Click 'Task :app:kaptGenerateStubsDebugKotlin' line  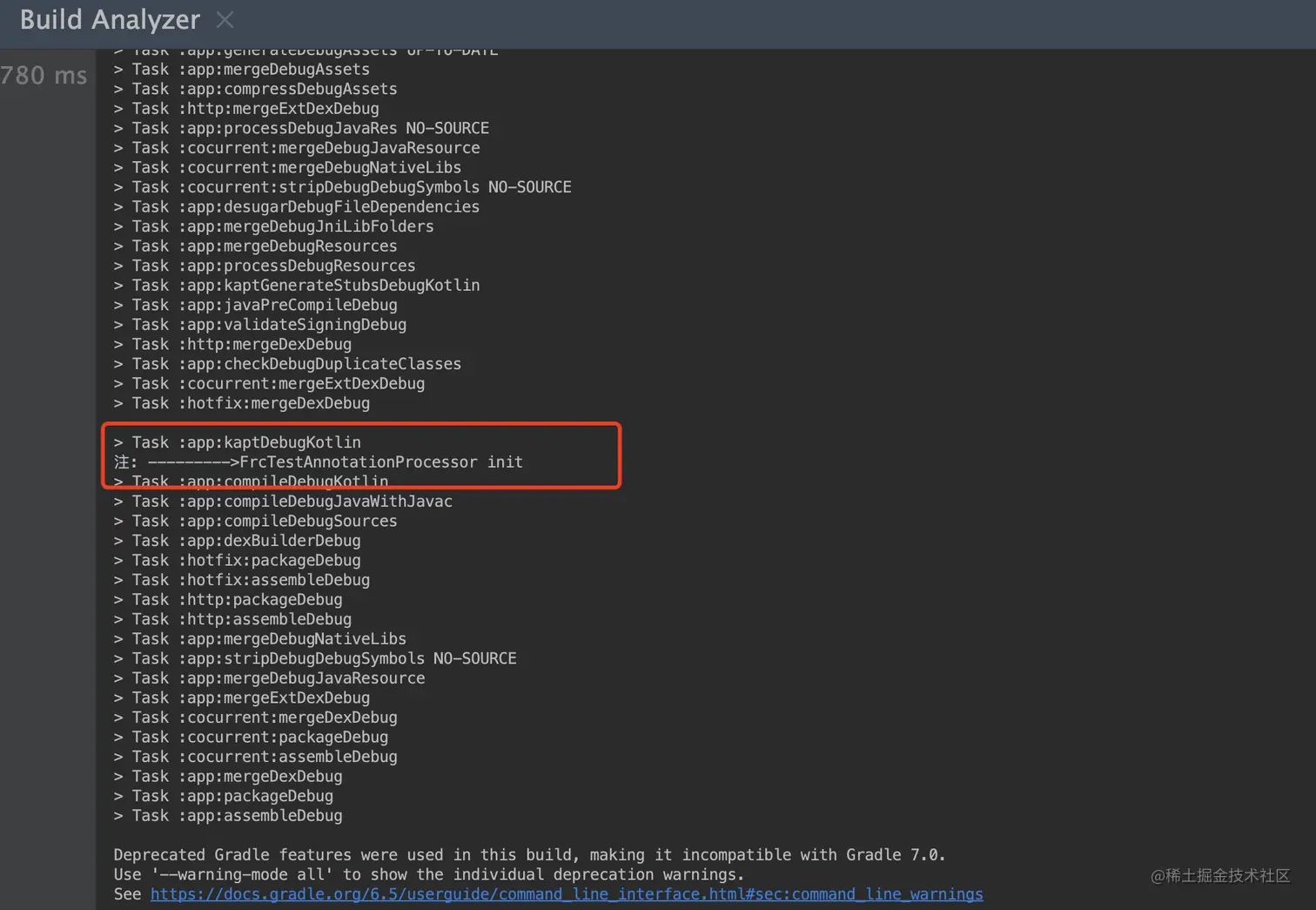[297, 286]
